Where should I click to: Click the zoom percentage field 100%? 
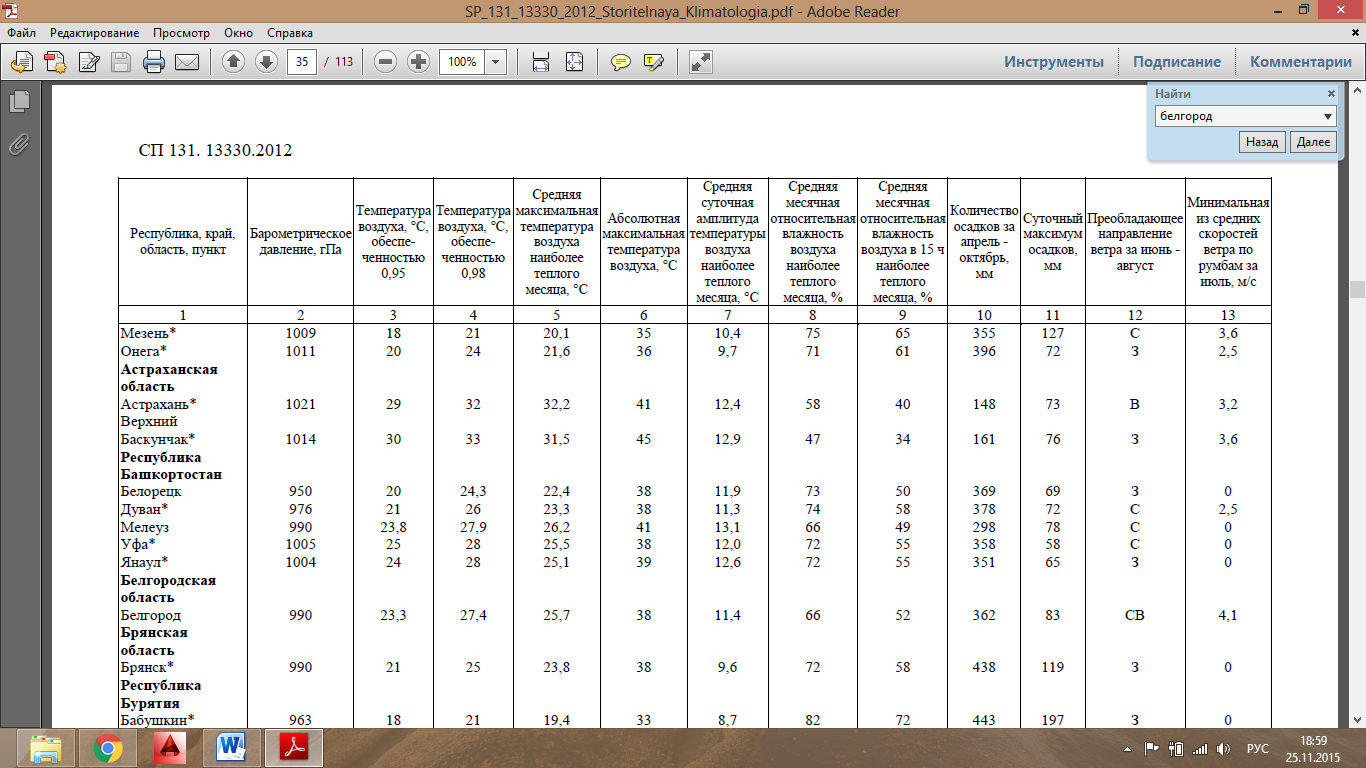pos(463,62)
